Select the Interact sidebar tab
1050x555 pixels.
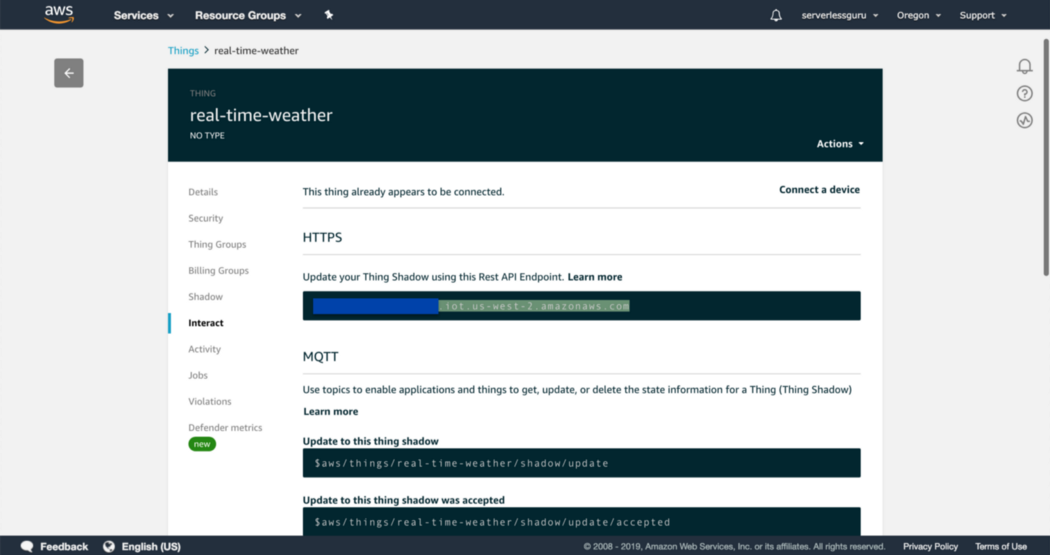(206, 323)
